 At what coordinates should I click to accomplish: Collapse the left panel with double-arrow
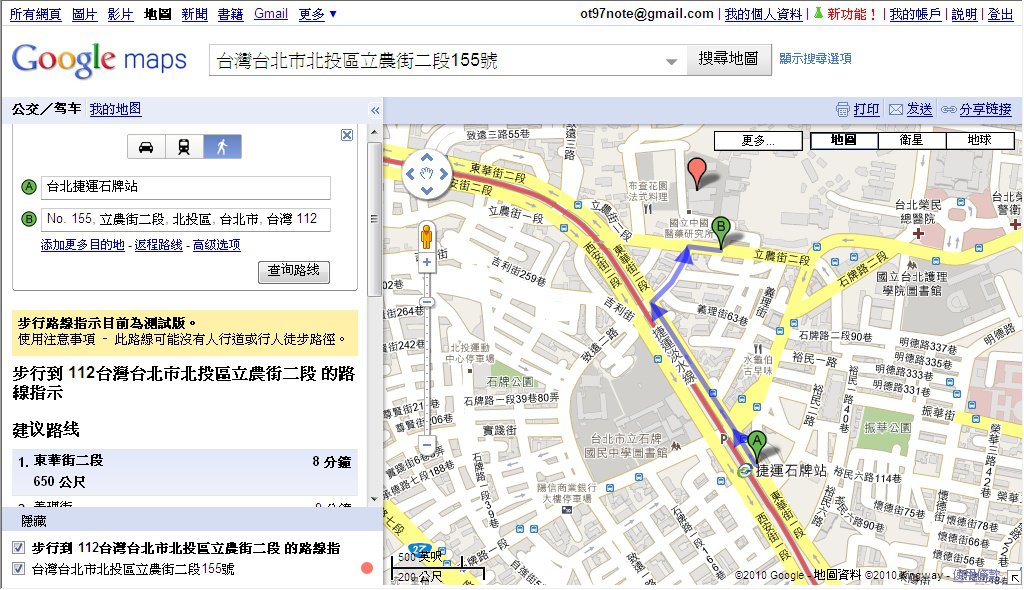[x=375, y=110]
